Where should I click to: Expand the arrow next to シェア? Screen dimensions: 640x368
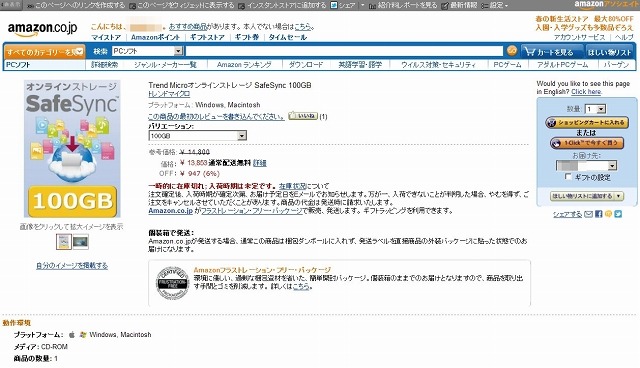click(362, 6)
